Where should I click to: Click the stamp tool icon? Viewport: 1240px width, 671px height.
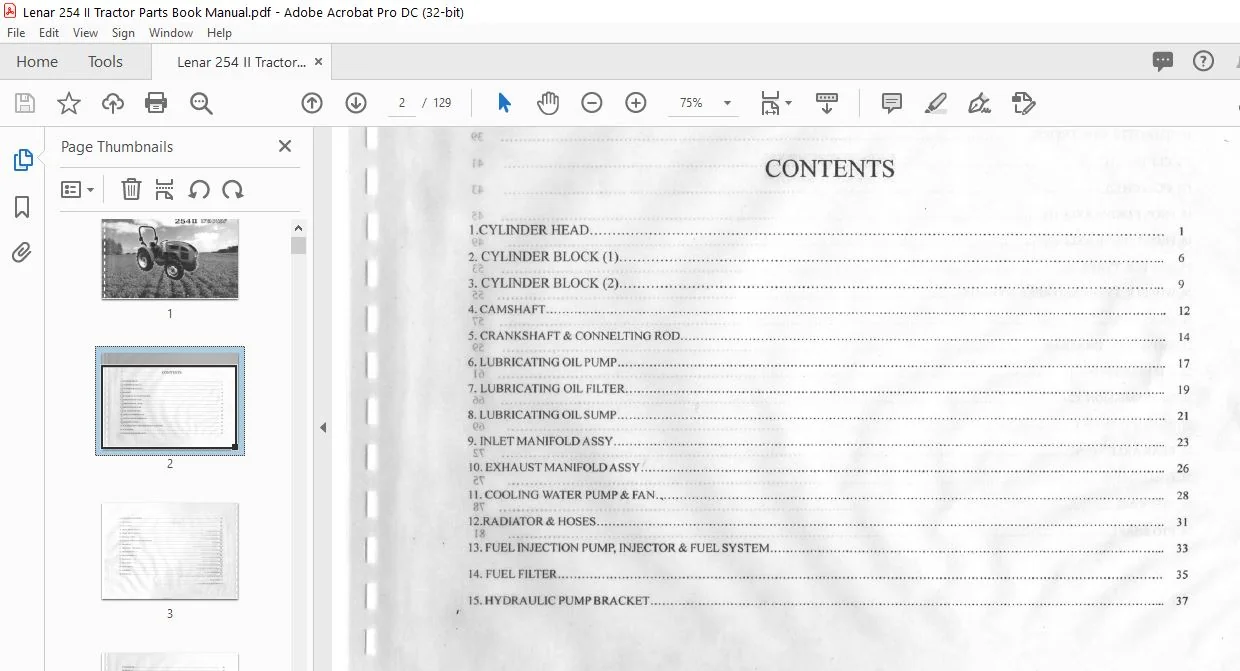pyautogui.click(x=1023, y=103)
